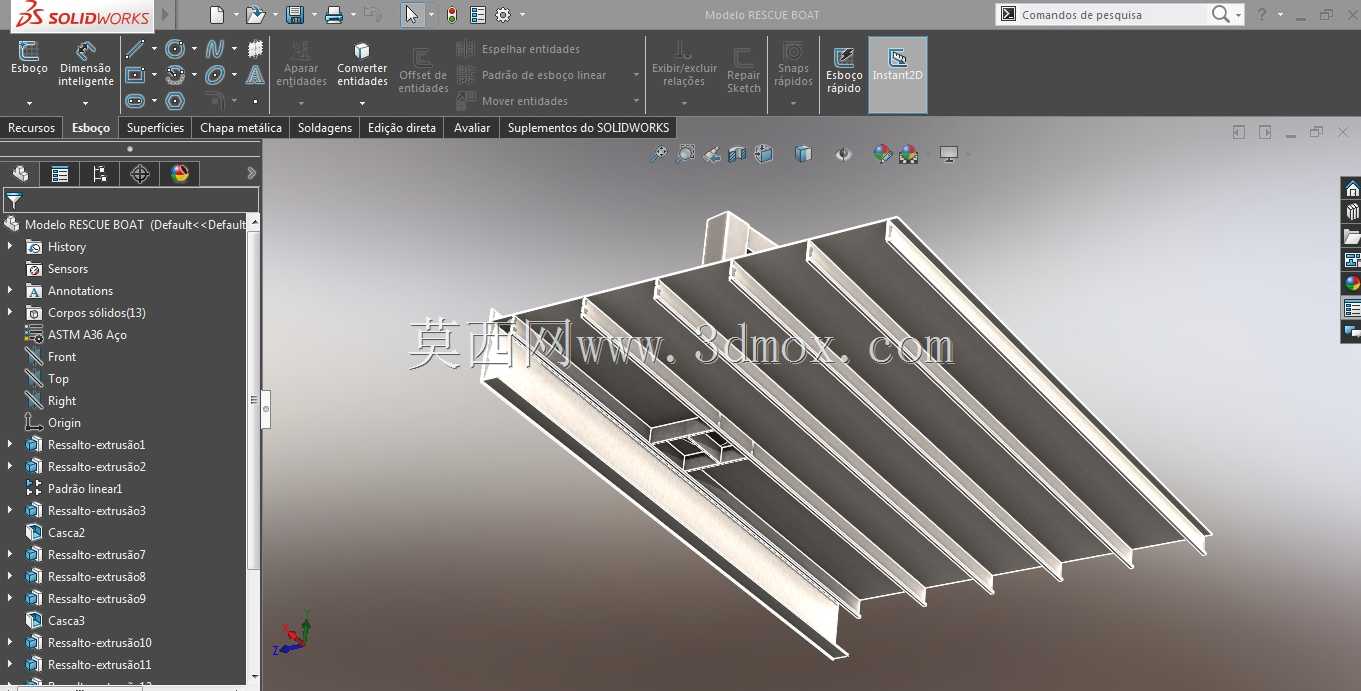Toggle the Instant2D button

point(898,75)
